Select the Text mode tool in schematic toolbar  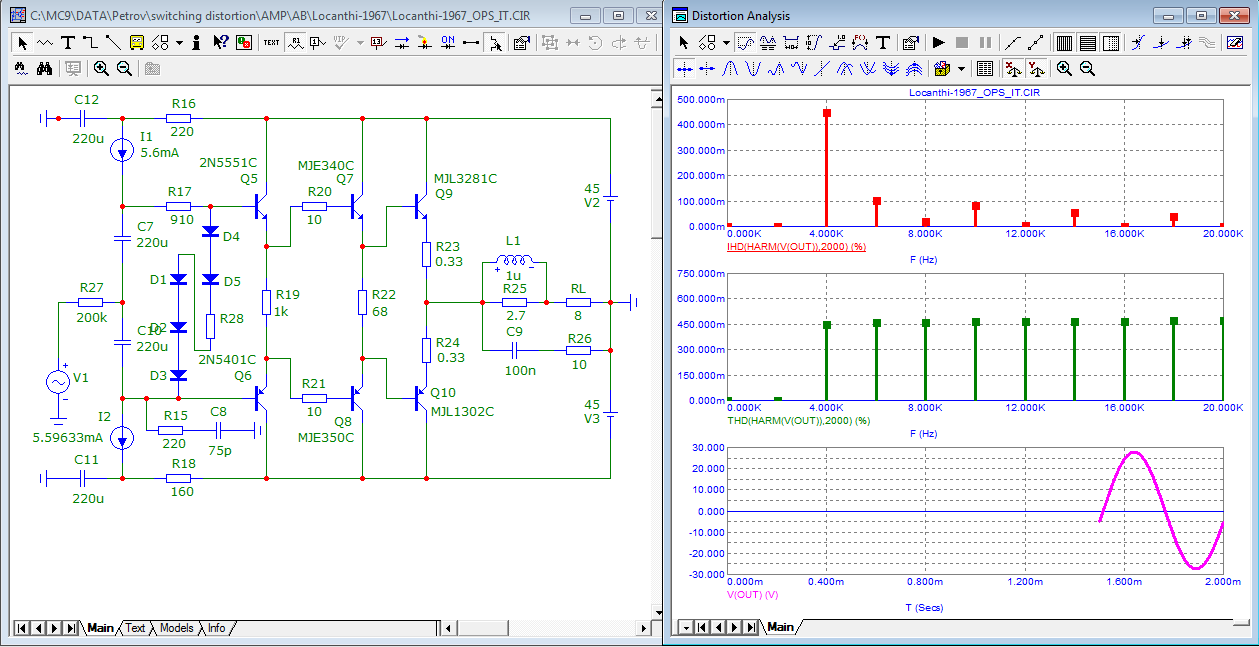pyautogui.click(x=68, y=43)
